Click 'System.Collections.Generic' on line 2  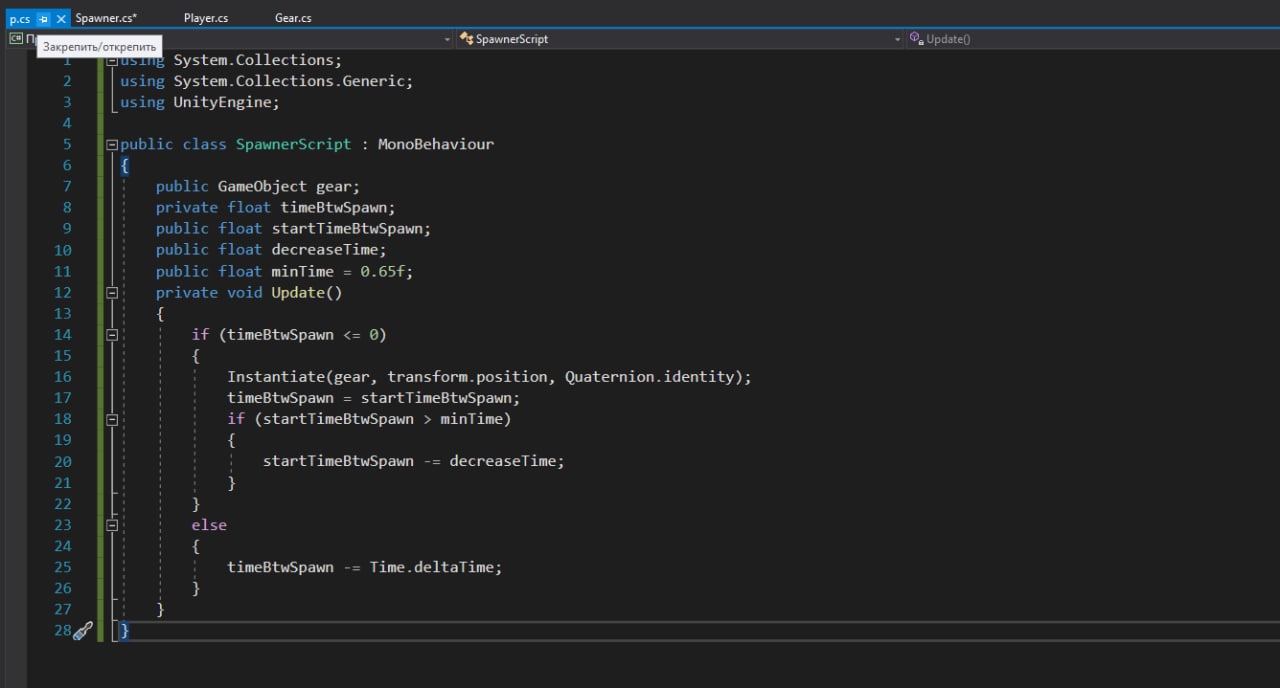289,81
